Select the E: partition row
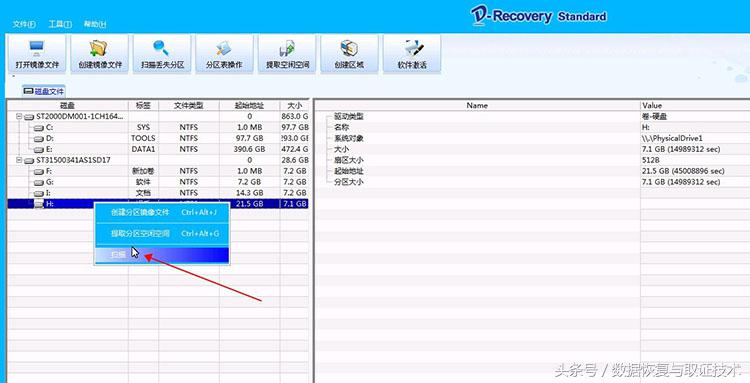The height and width of the screenshot is (383, 750). tap(158, 149)
